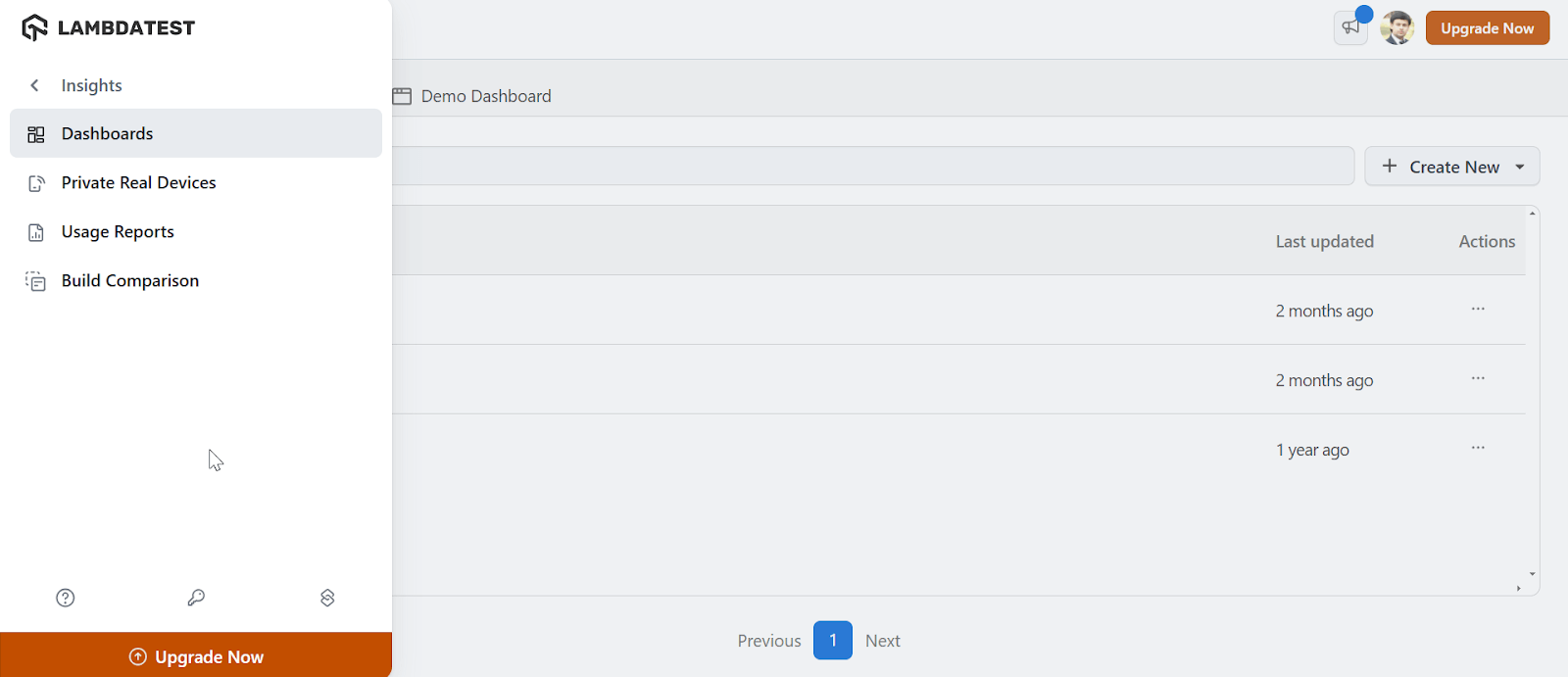Expand the Create New dropdown arrow
This screenshot has height=677, width=1568.
click(1520, 167)
